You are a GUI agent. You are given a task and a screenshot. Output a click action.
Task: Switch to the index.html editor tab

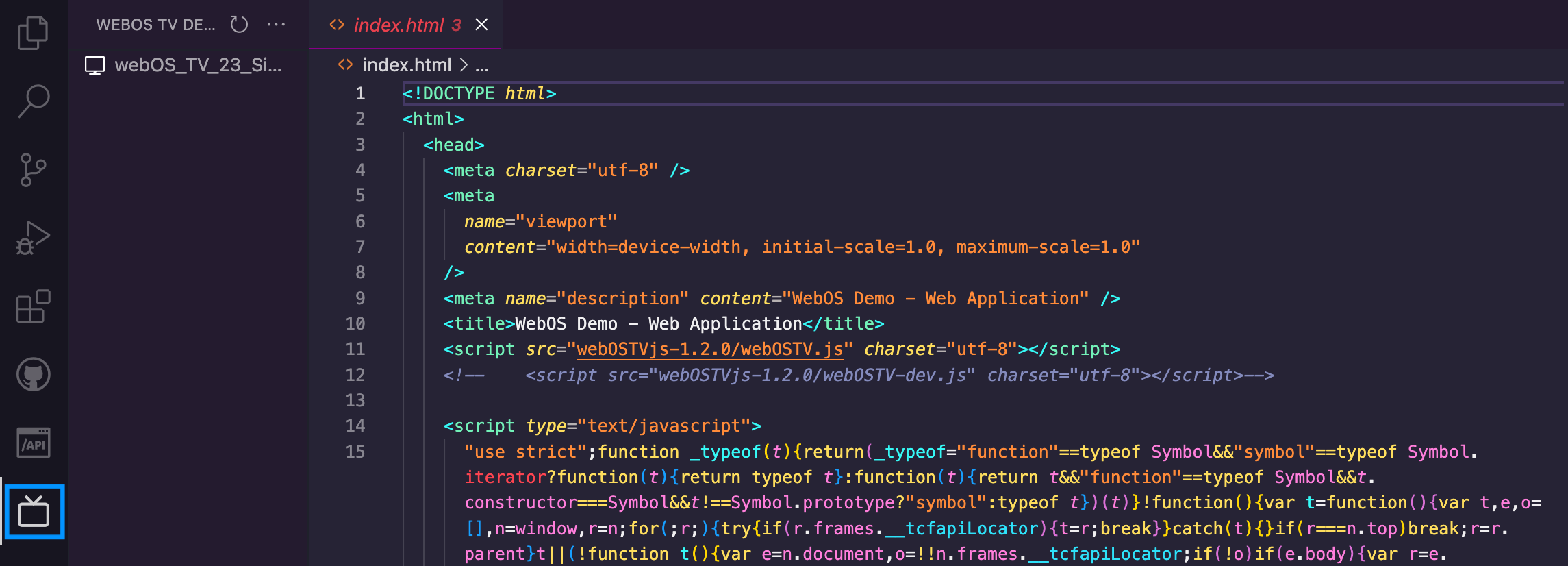(x=405, y=25)
